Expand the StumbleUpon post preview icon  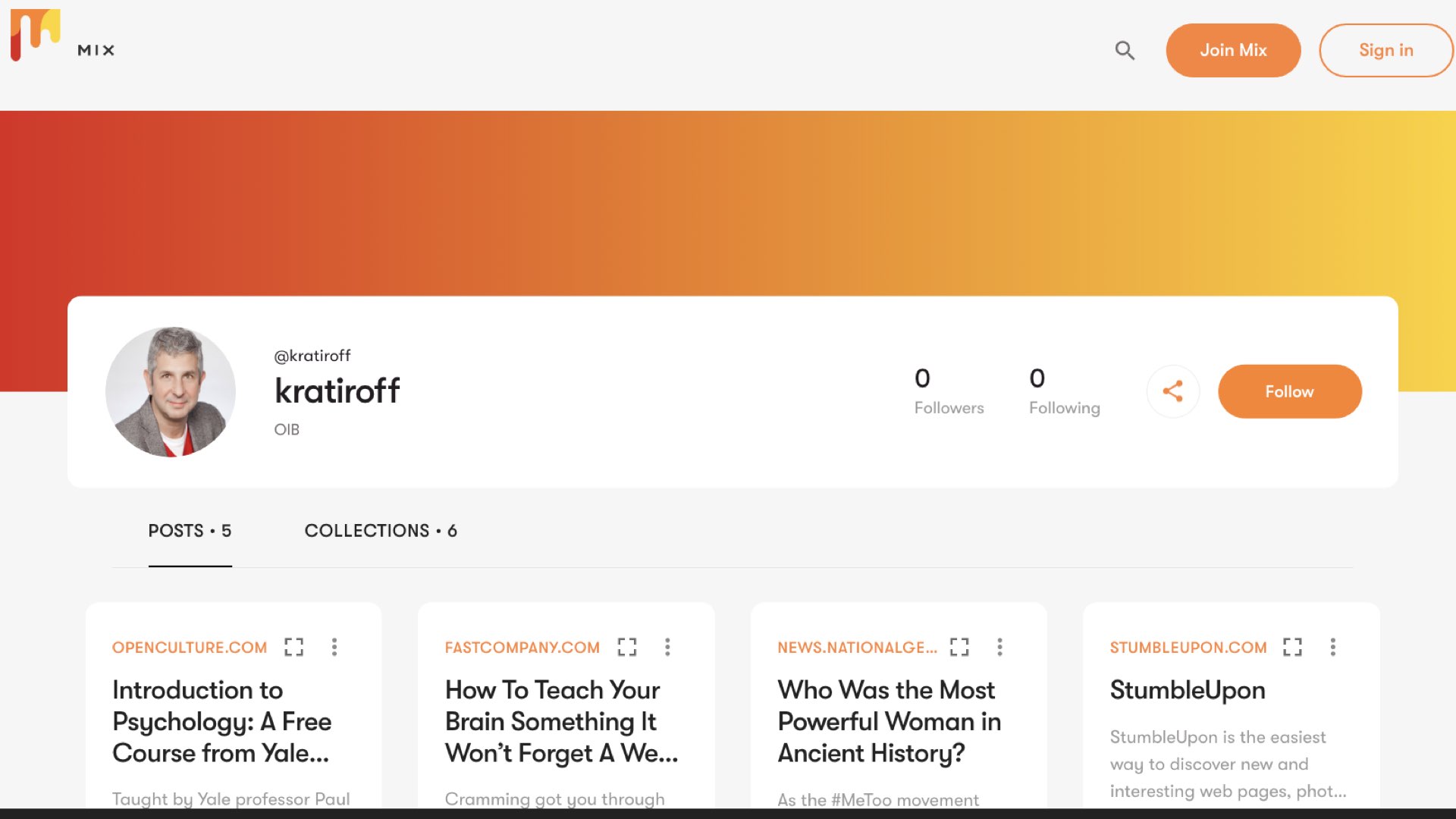[x=1292, y=647]
